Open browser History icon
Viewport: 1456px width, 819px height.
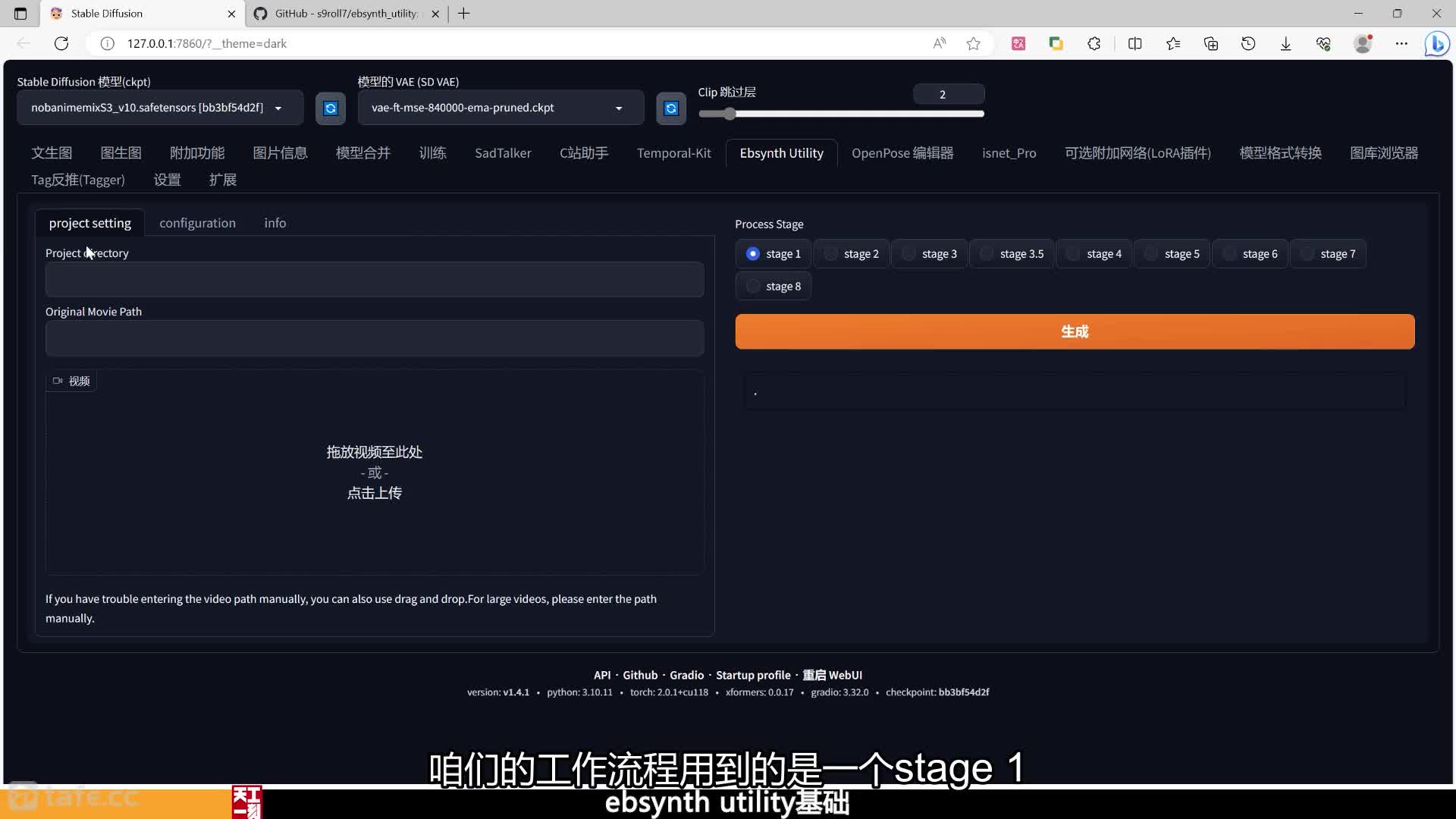(x=1248, y=43)
